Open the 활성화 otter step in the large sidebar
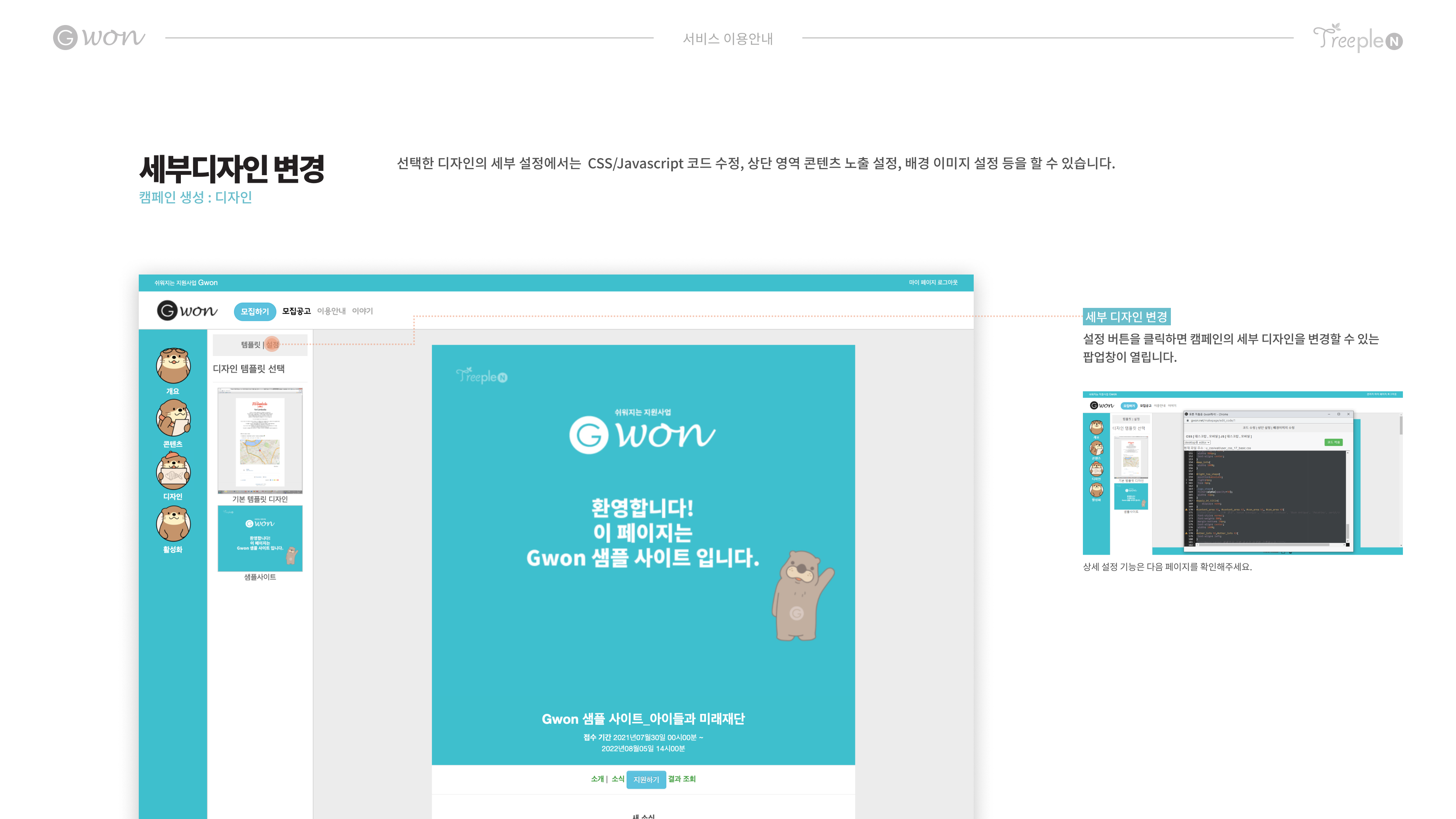 pos(173,530)
